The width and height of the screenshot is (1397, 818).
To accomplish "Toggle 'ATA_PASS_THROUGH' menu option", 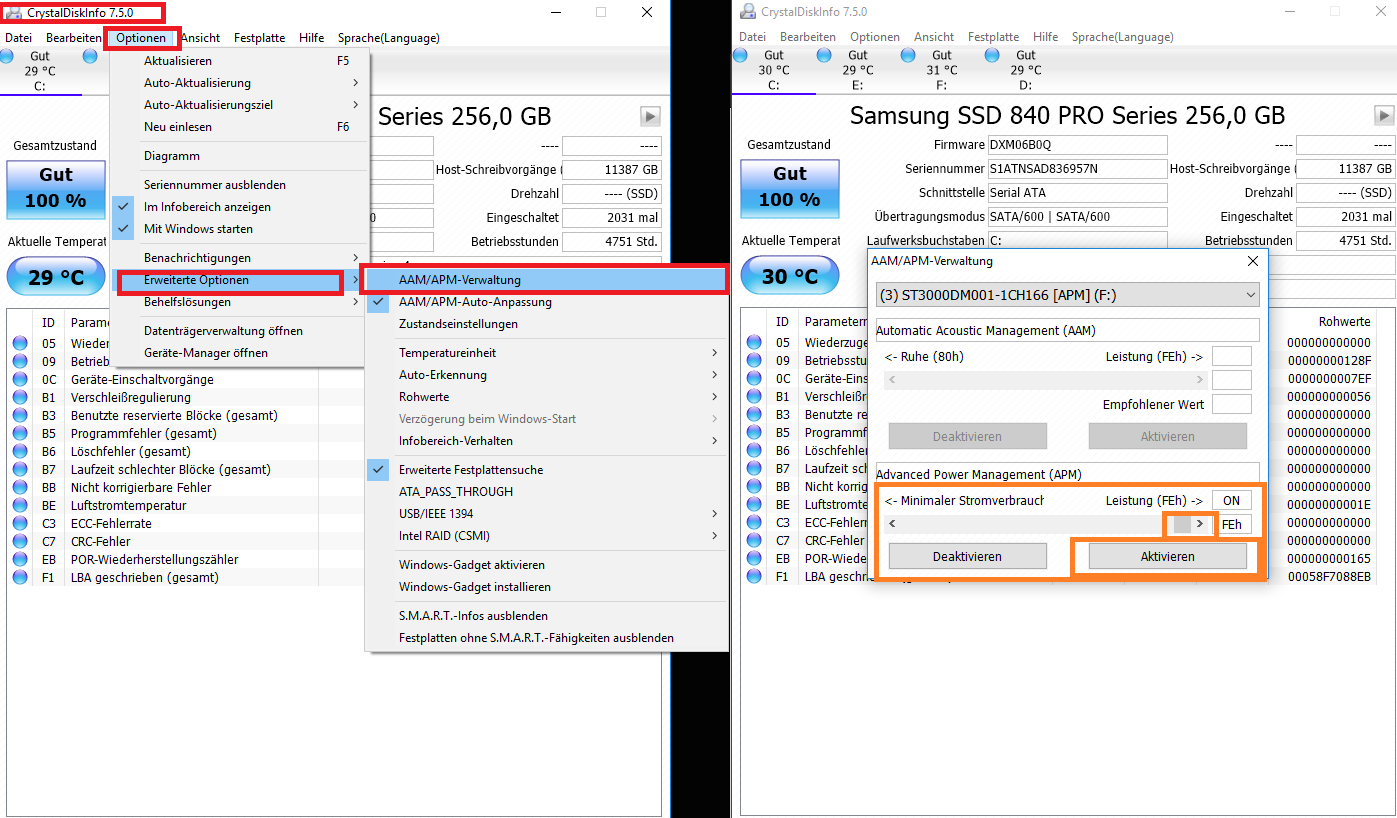I will tap(546, 492).
